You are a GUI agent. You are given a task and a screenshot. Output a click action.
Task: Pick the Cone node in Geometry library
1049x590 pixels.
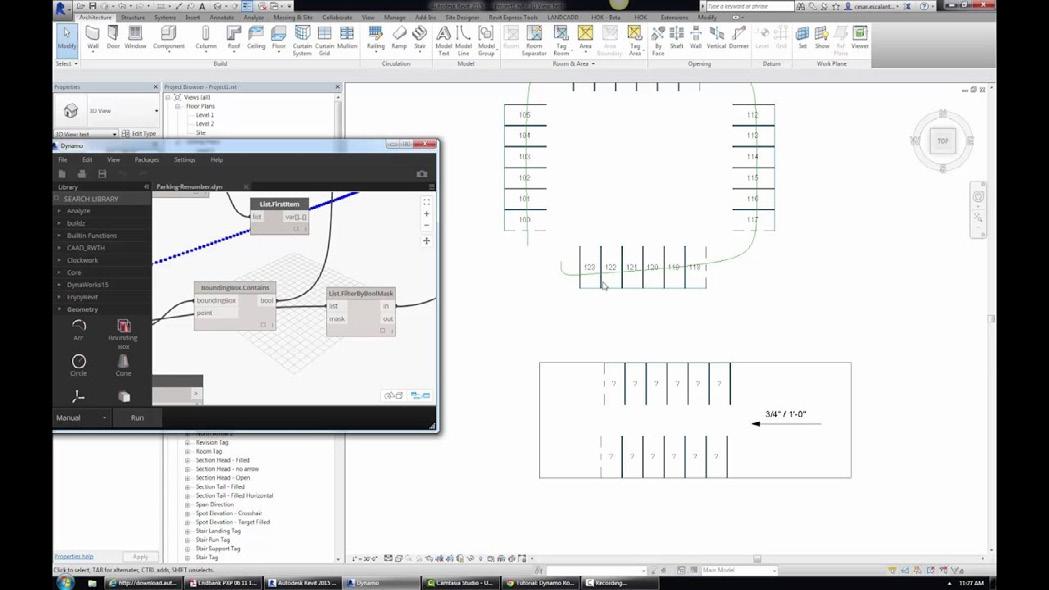point(123,365)
